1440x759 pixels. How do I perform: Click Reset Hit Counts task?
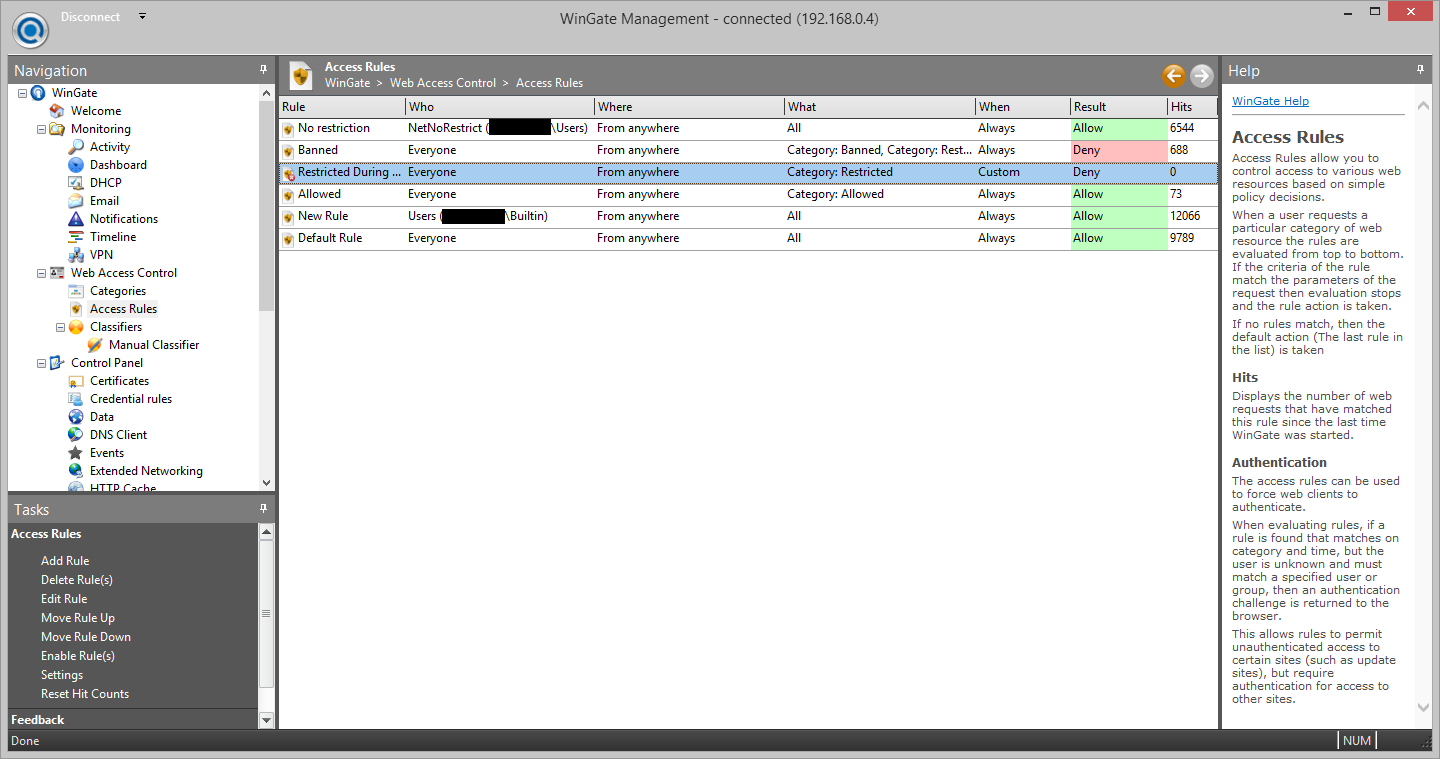click(x=85, y=694)
